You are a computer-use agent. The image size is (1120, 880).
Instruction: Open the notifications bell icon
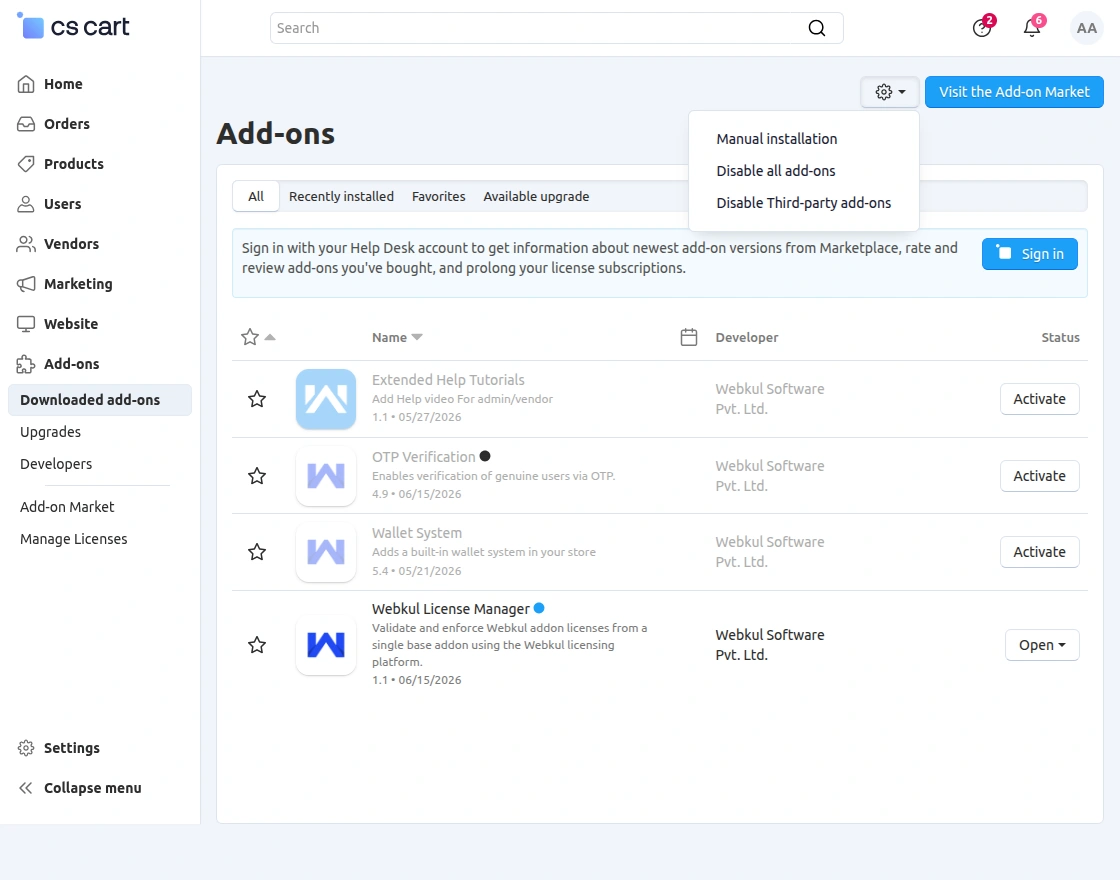(x=1032, y=28)
